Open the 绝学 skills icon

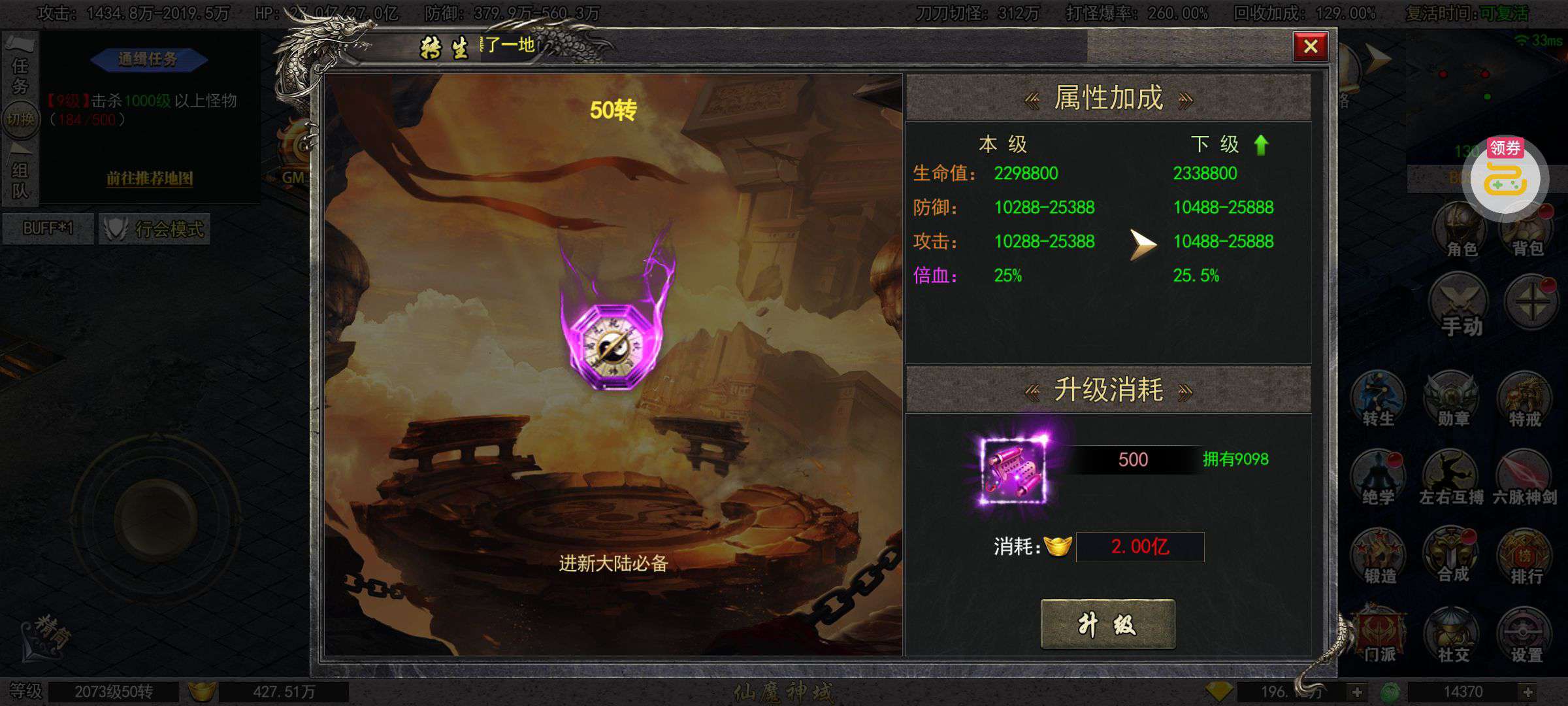1378,478
